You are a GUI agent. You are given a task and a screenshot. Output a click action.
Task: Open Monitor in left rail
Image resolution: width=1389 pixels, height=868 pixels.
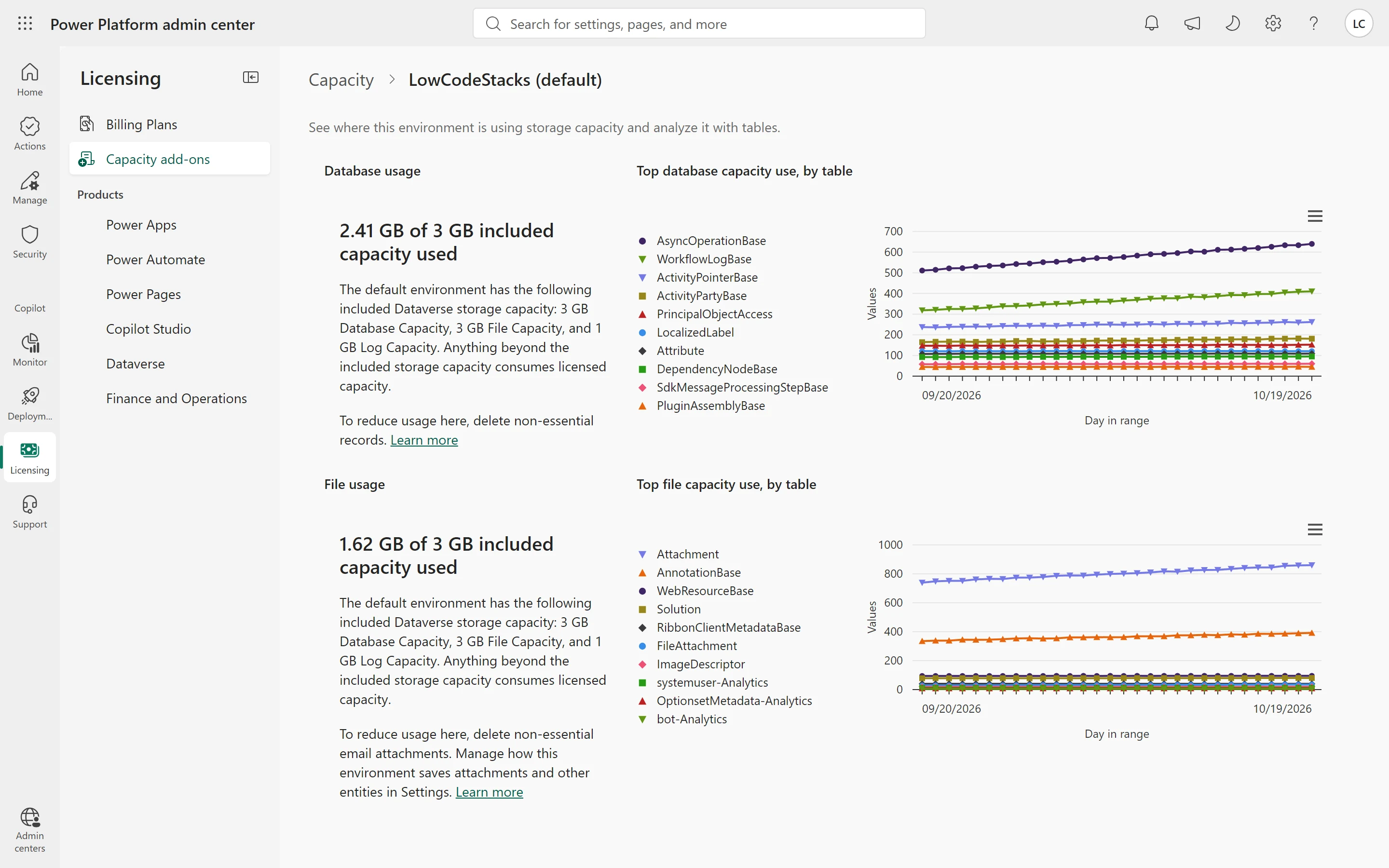pyautogui.click(x=30, y=350)
